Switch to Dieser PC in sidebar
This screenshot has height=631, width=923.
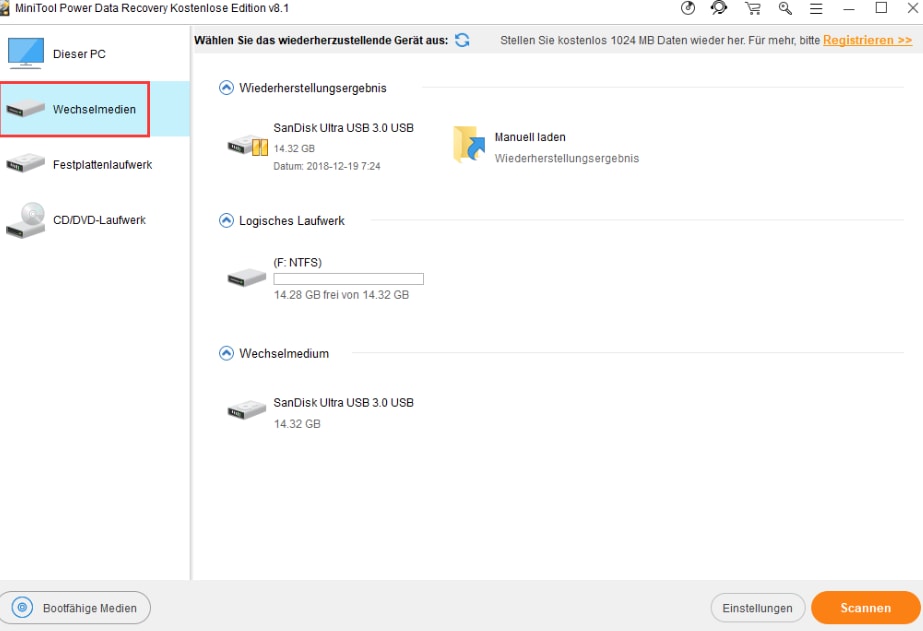point(78,54)
